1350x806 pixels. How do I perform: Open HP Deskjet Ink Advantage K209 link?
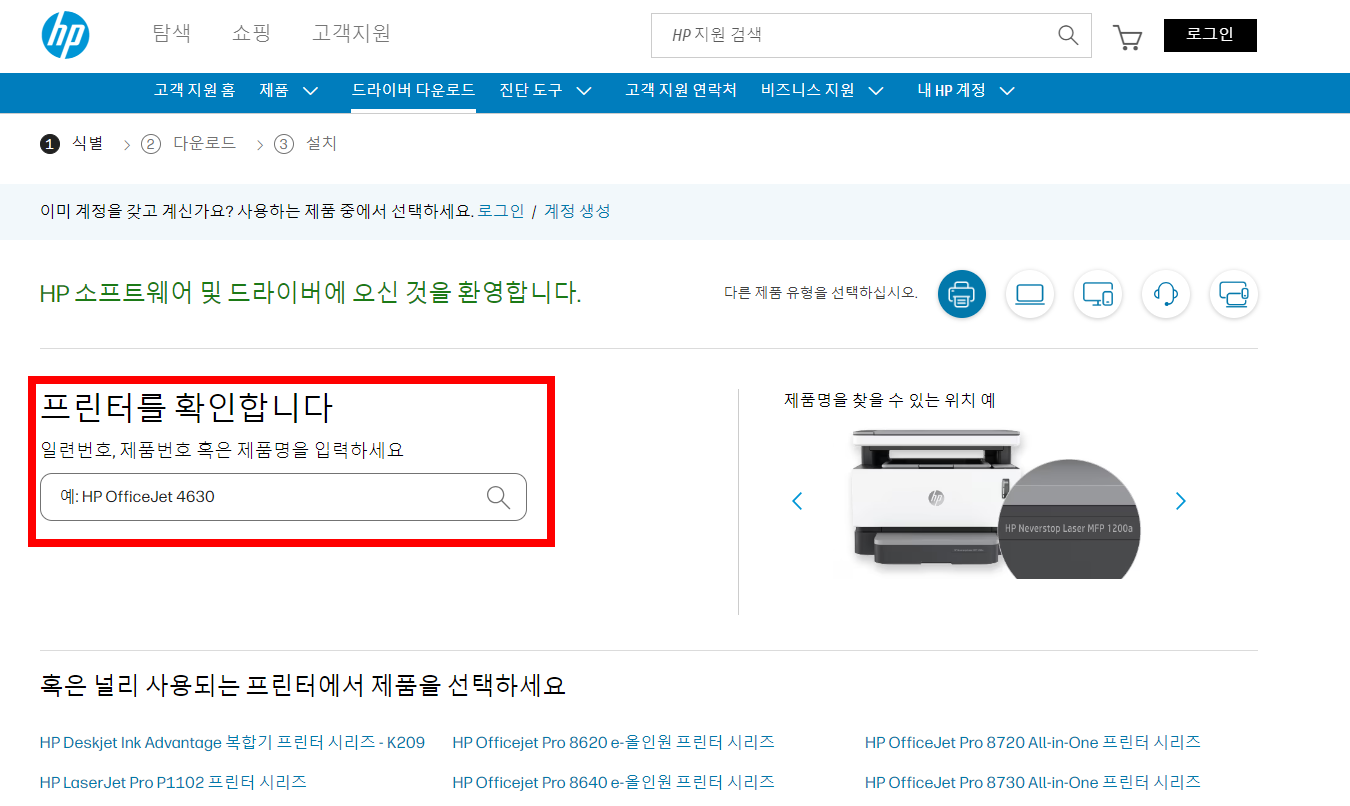(x=232, y=743)
